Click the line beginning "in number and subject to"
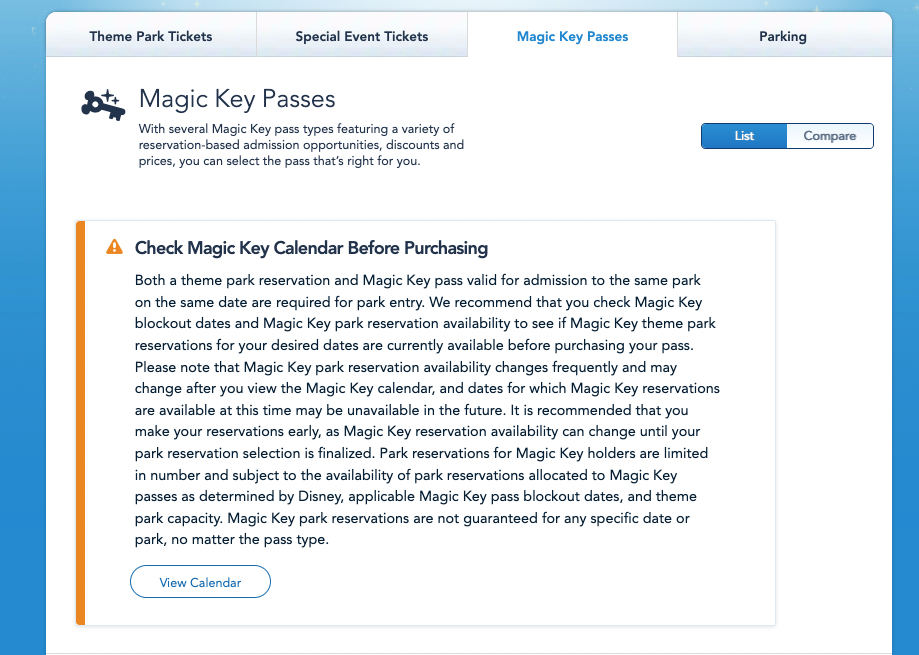Screen dimensions: 919x655 421,475
